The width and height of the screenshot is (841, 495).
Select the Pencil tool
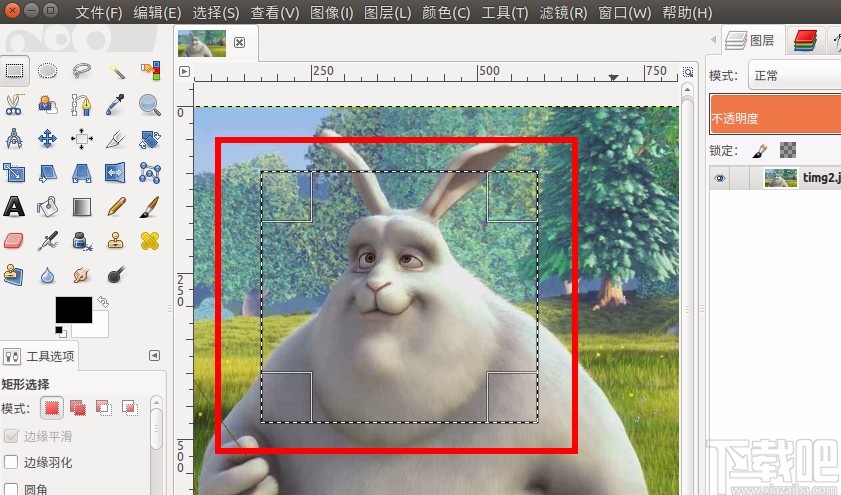pos(116,207)
